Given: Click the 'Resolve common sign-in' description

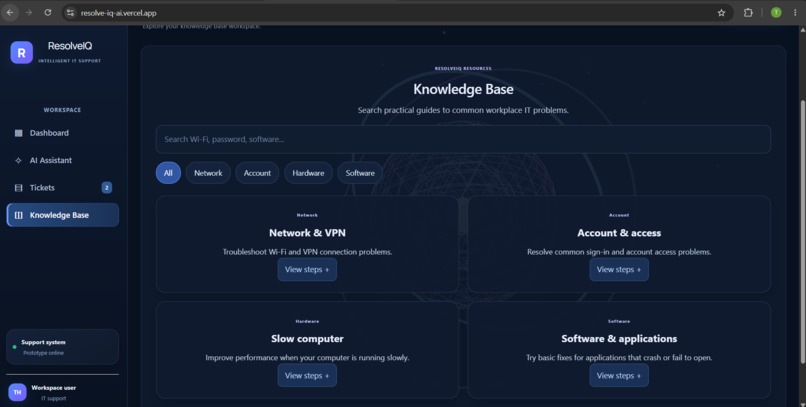Looking at the screenshot, I should pyautogui.click(x=619, y=252).
